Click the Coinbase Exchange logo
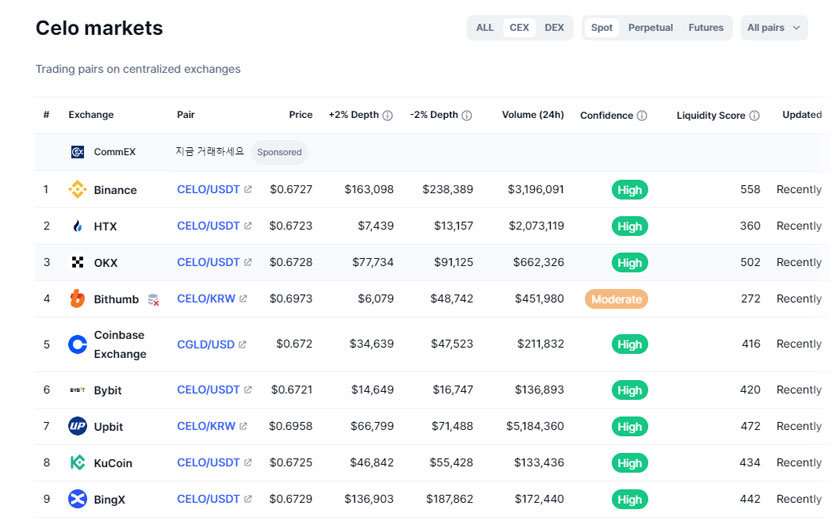The height and width of the screenshot is (521, 840). coord(78,344)
